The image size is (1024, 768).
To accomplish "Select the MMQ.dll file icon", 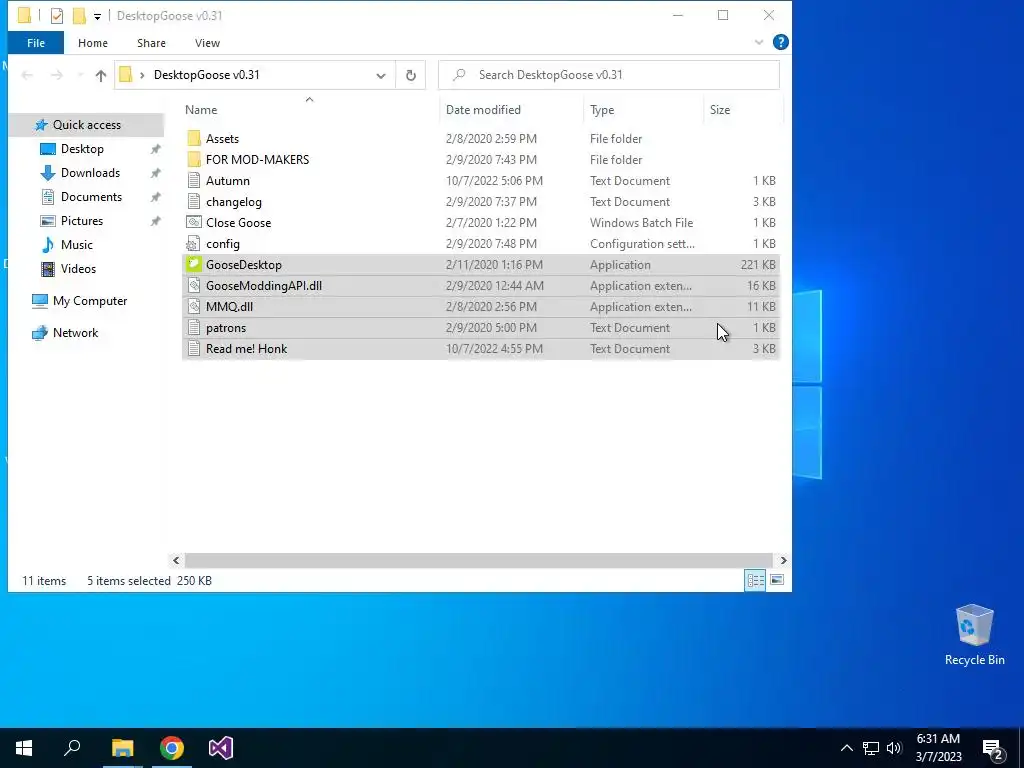I will click(194, 306).
